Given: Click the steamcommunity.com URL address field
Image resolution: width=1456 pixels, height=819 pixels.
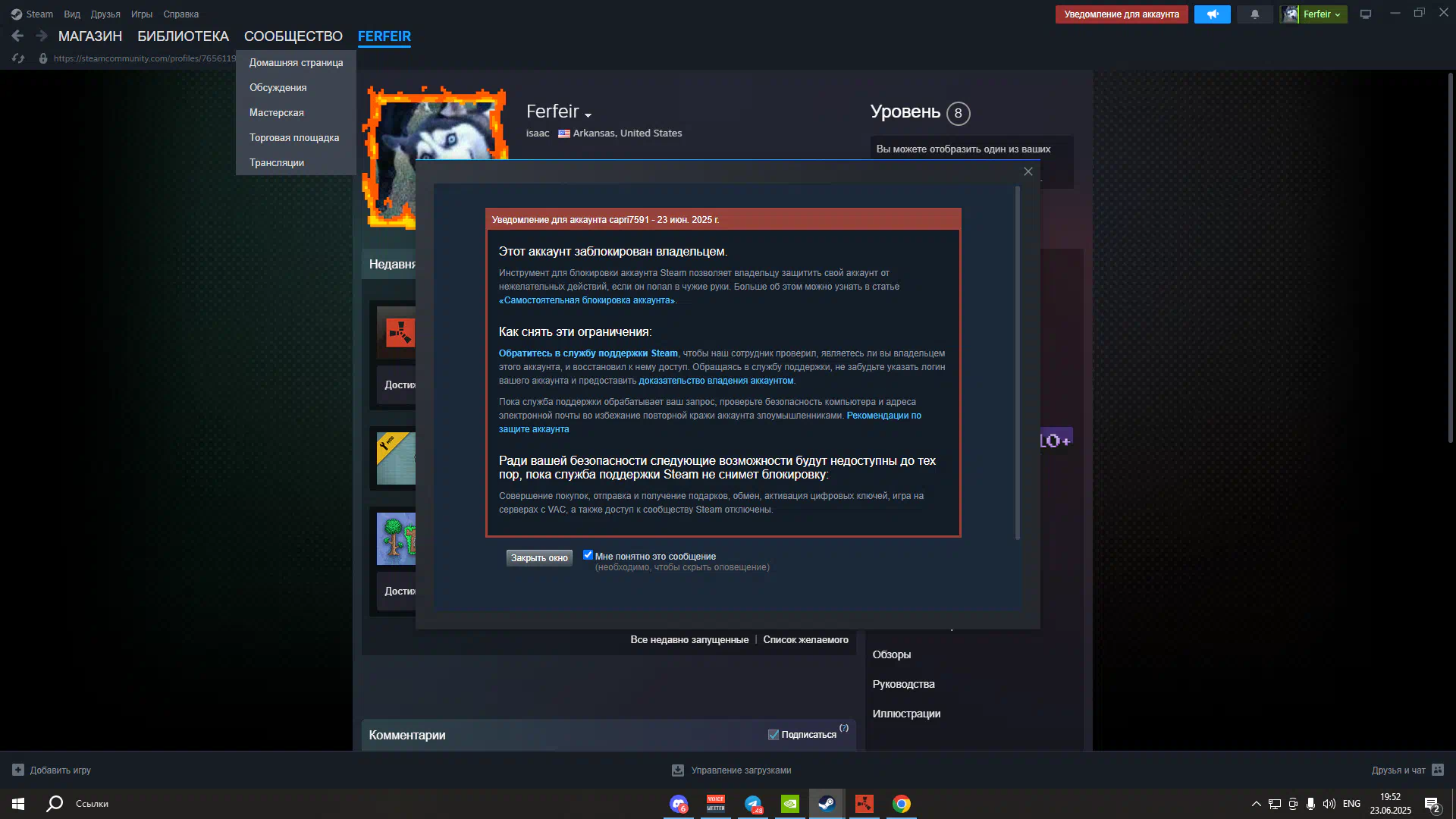Looking at the screenshot, I should (x=145, y=58).
